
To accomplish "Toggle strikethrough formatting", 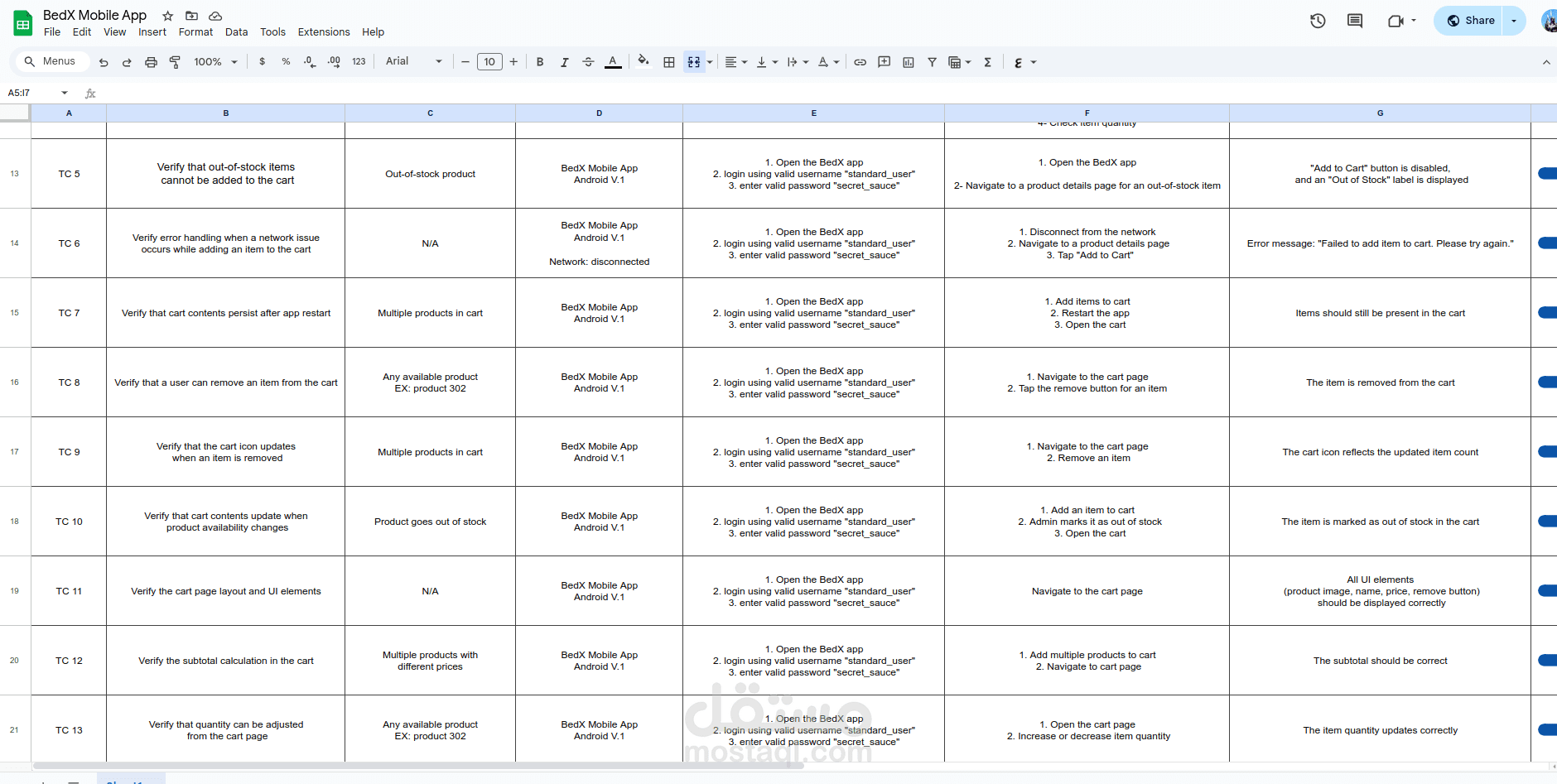I will (x=588, y=62).
